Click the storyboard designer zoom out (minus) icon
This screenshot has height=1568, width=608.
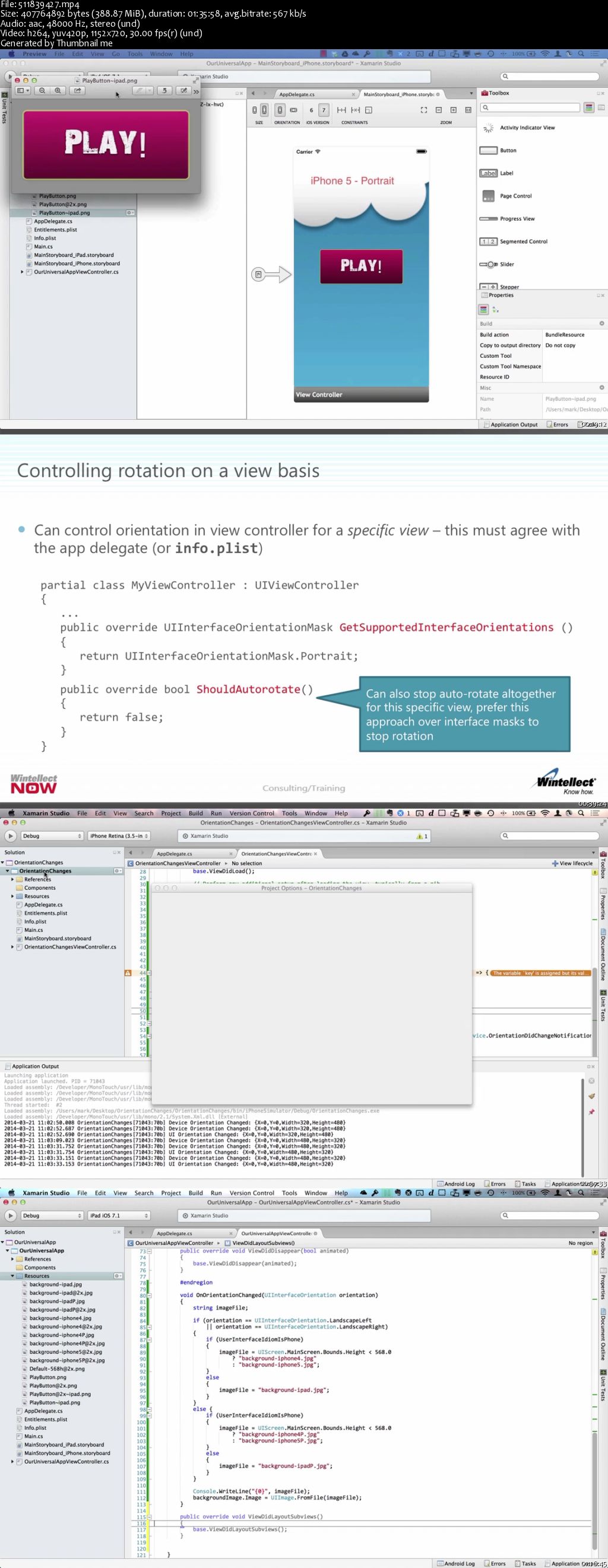point(439,110)
